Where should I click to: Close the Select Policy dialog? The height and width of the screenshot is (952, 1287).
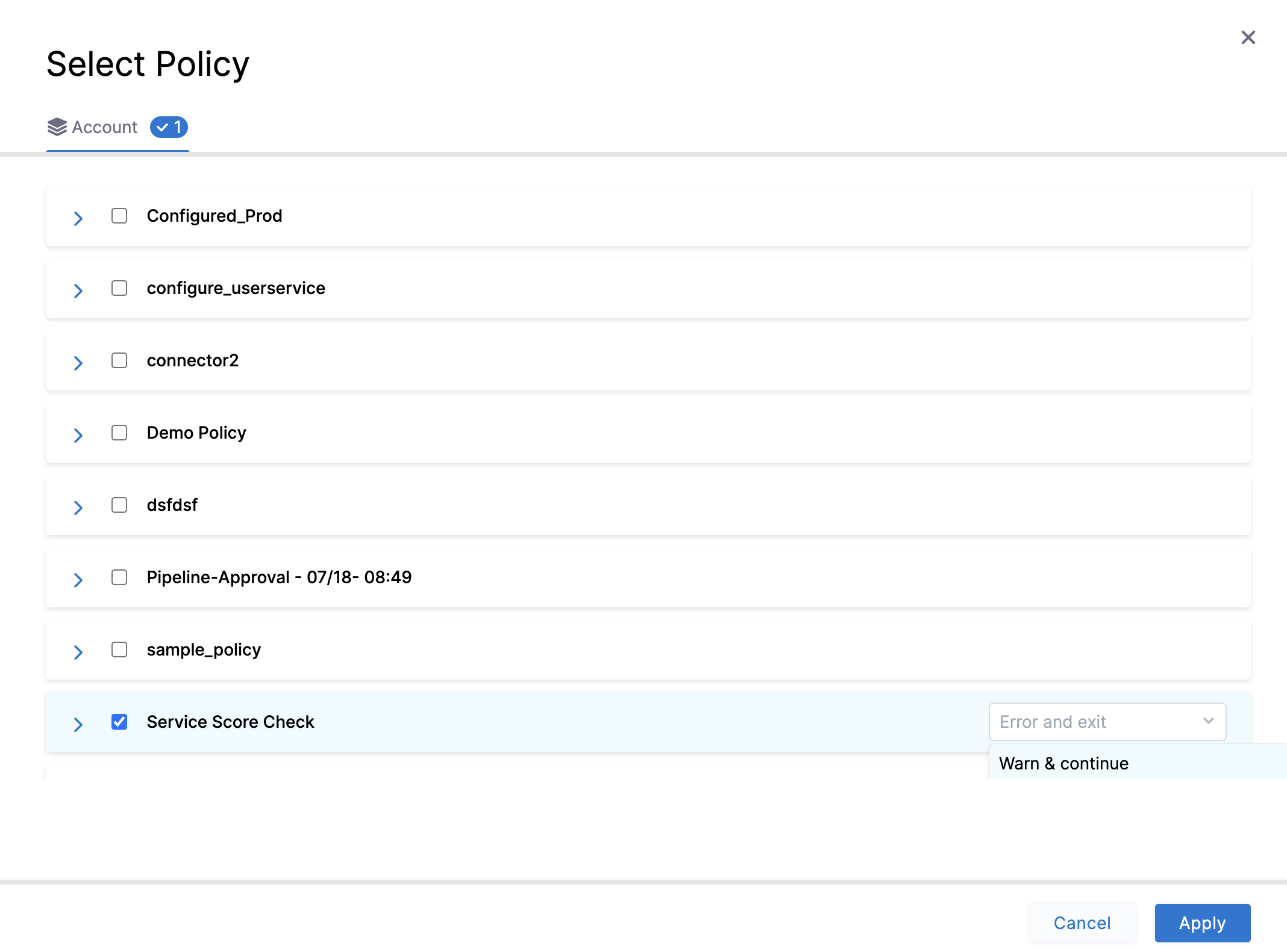click(1248, 37)
